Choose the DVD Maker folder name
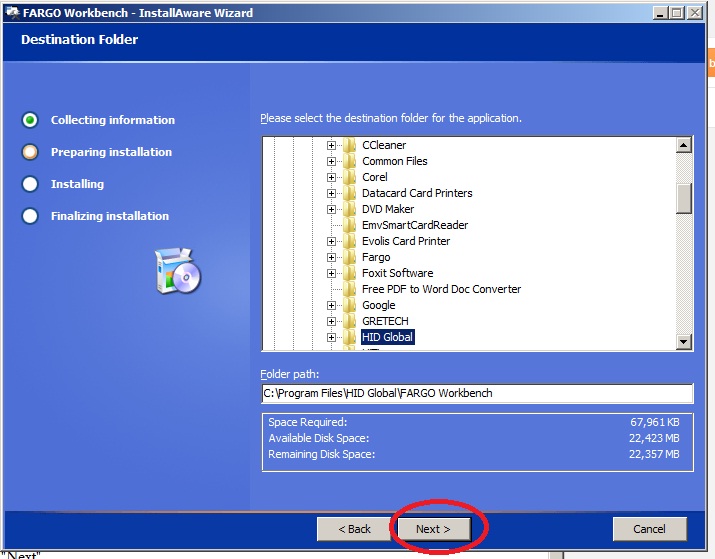The height and width of the screenshot is (559, 715). (388, 209)
